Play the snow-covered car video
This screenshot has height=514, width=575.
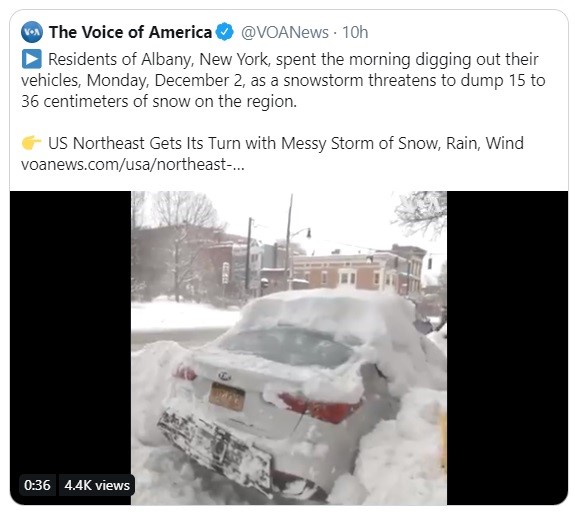pos(289,348)
